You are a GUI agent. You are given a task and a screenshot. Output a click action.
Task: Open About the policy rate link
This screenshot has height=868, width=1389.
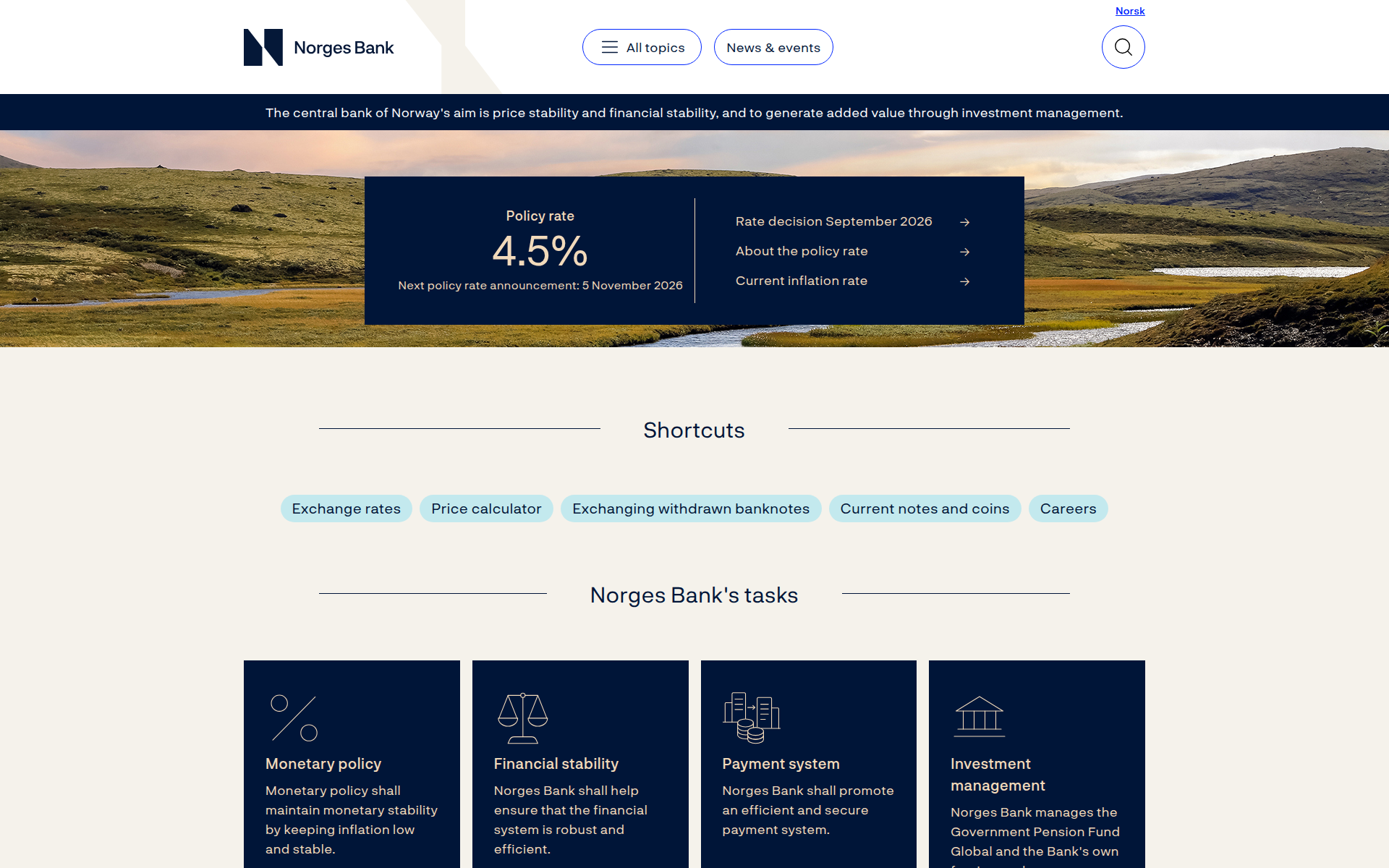pyautogui.click(x=802, y=251)
